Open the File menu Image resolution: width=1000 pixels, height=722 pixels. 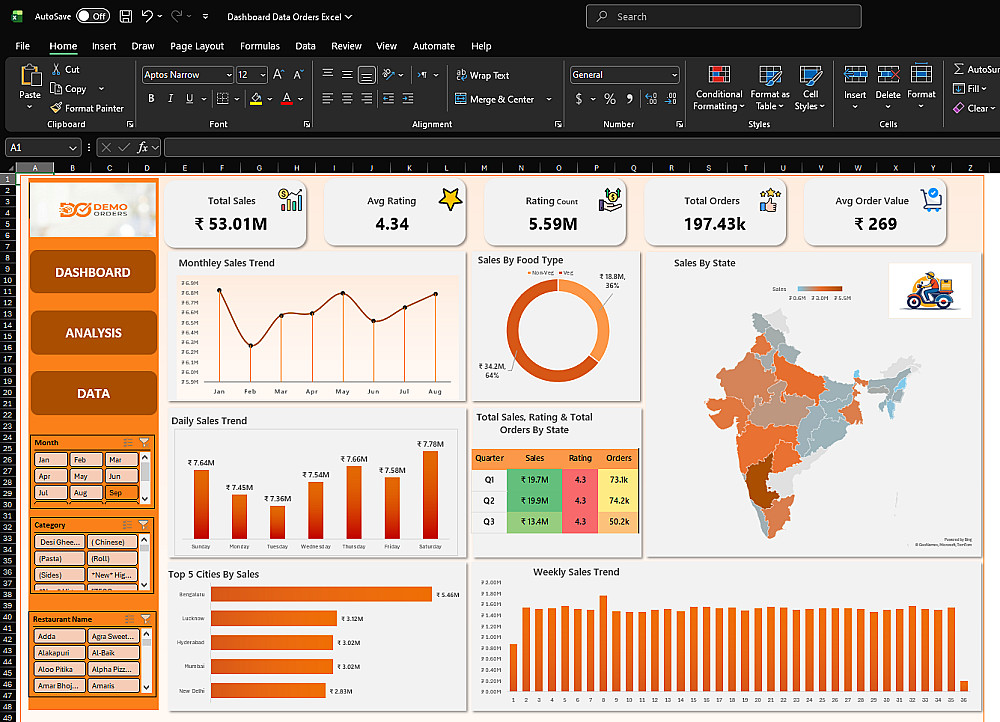tap(22, 46)
